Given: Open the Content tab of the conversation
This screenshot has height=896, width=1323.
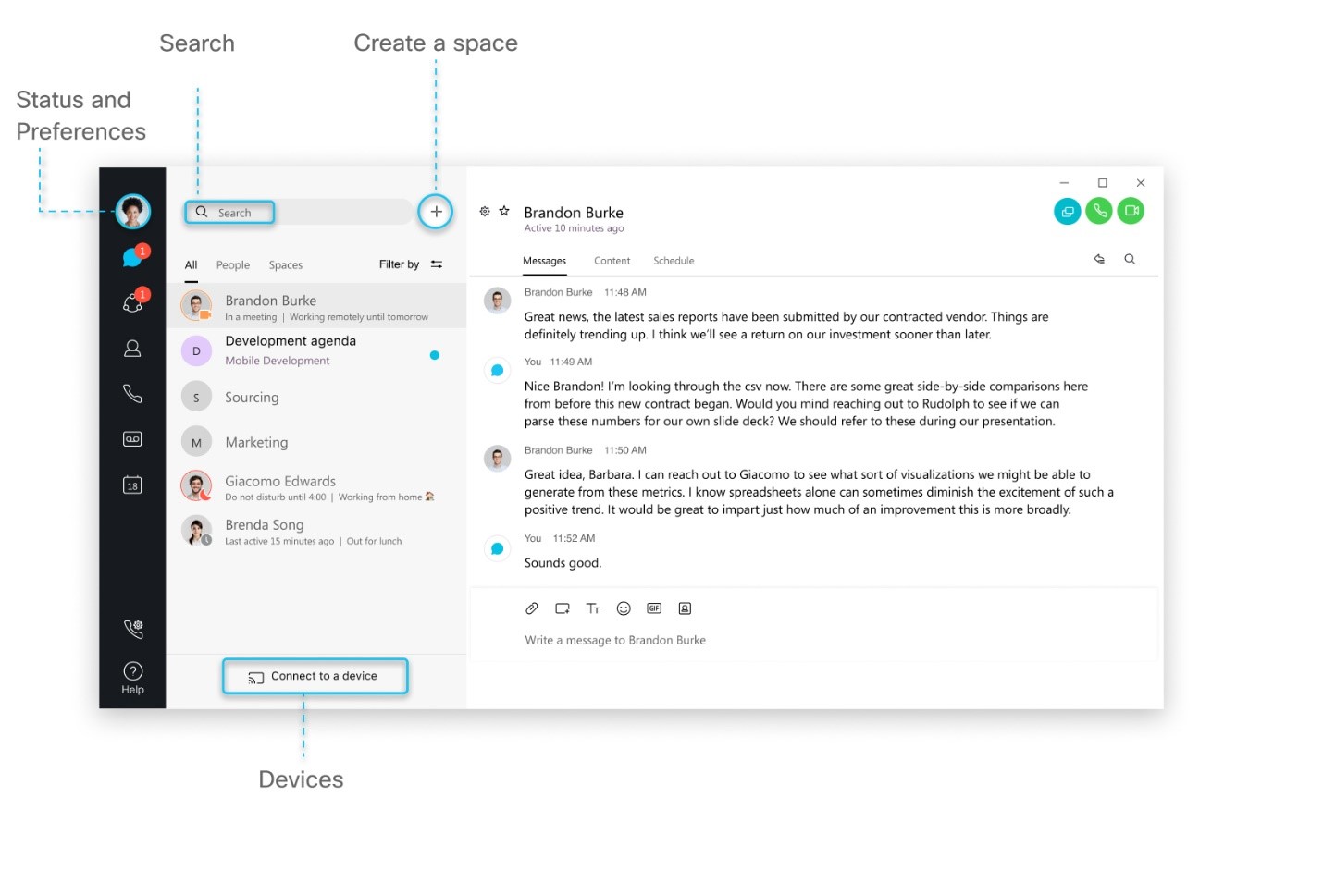Looking at the screenshot, I should pos(611,260).
